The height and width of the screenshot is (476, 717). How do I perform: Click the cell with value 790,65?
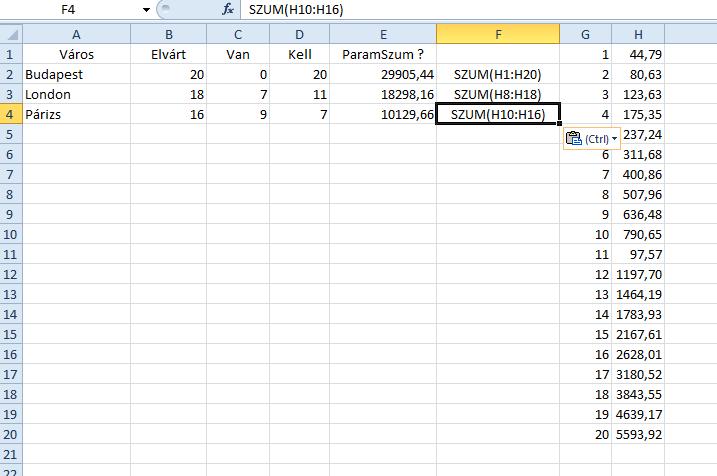638,235
